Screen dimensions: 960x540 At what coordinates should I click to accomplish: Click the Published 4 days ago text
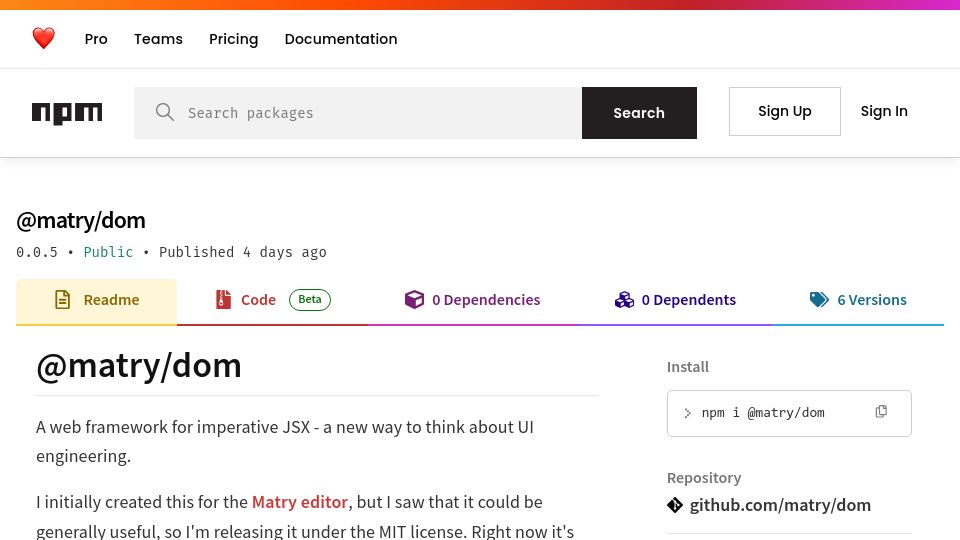click(242, 252)
